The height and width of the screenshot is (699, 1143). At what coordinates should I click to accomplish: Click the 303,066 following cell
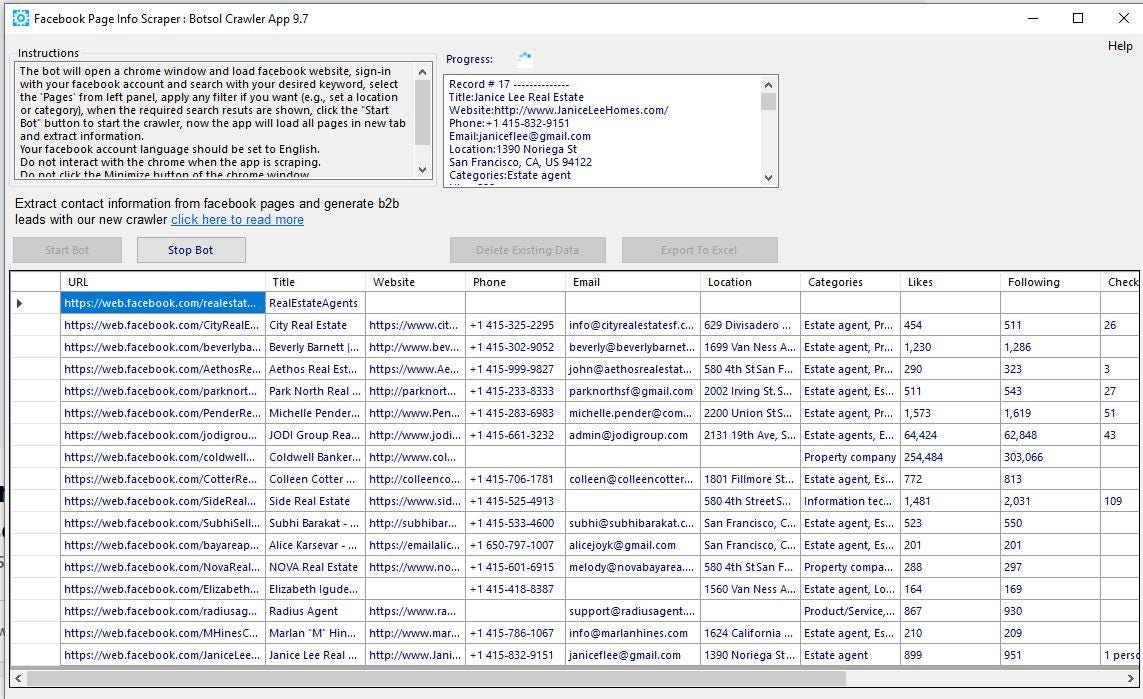coord(1050,457)
